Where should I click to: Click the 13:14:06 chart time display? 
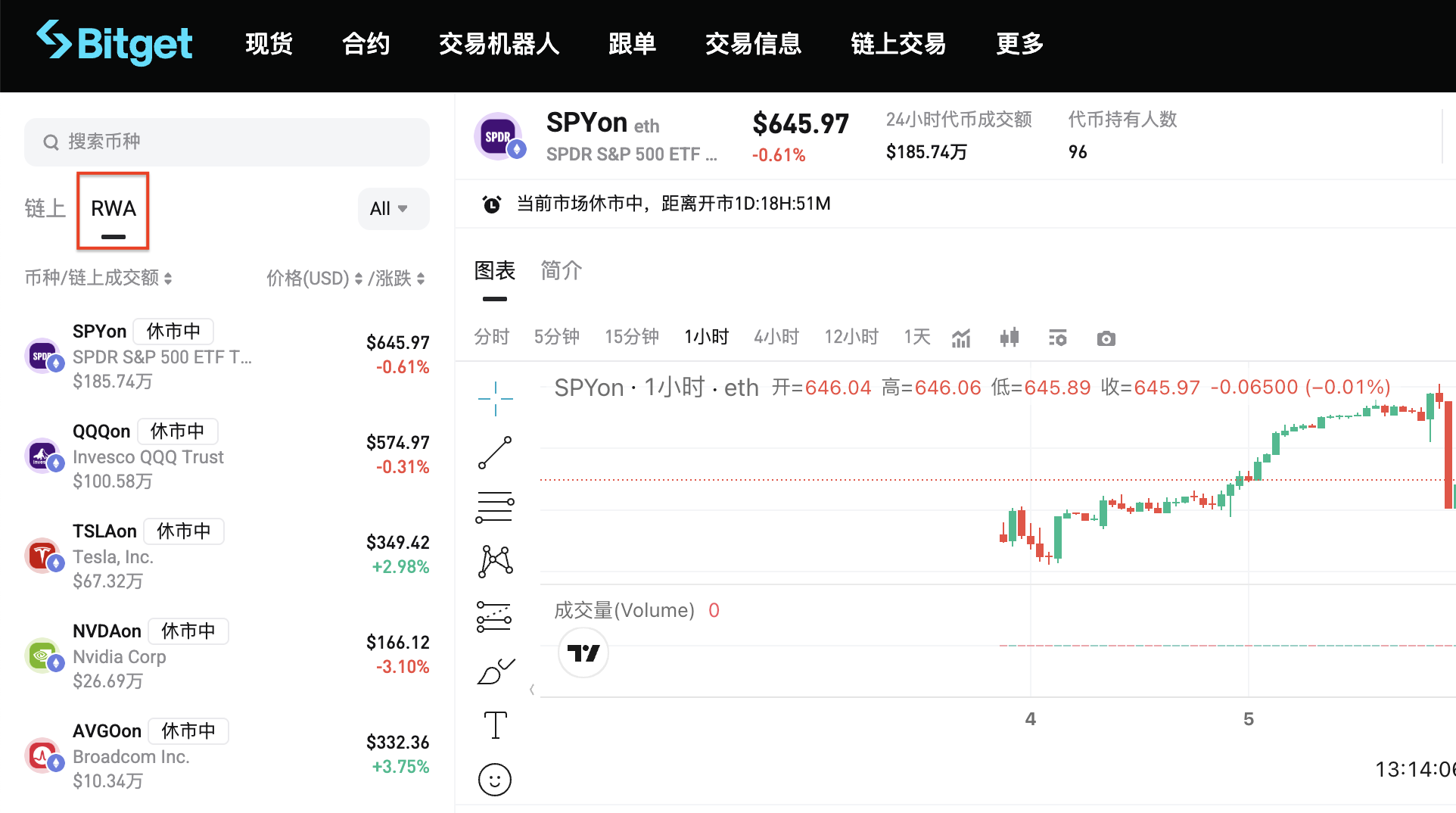[1415, 770]
